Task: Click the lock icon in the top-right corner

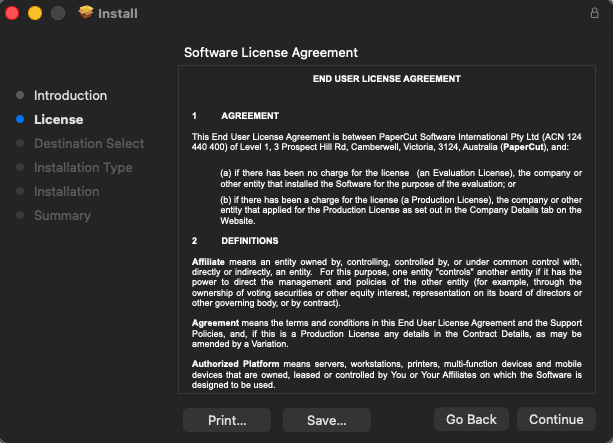Action: tap(594, 13)
